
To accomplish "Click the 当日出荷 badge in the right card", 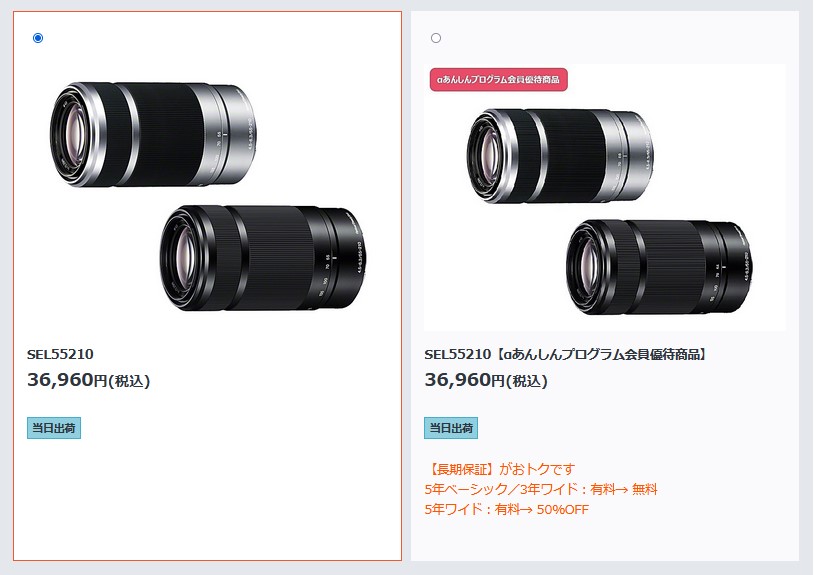I will point(451,428).
